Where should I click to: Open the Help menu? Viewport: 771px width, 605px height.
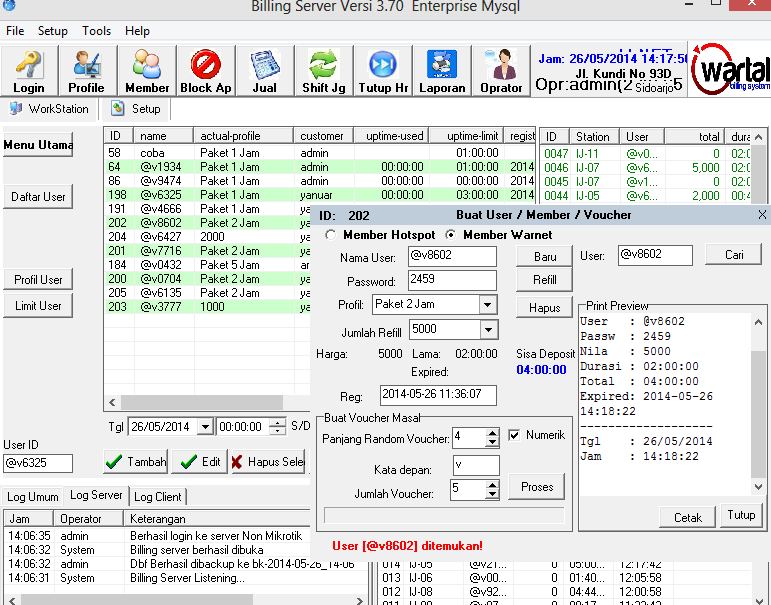coord(137,31)
